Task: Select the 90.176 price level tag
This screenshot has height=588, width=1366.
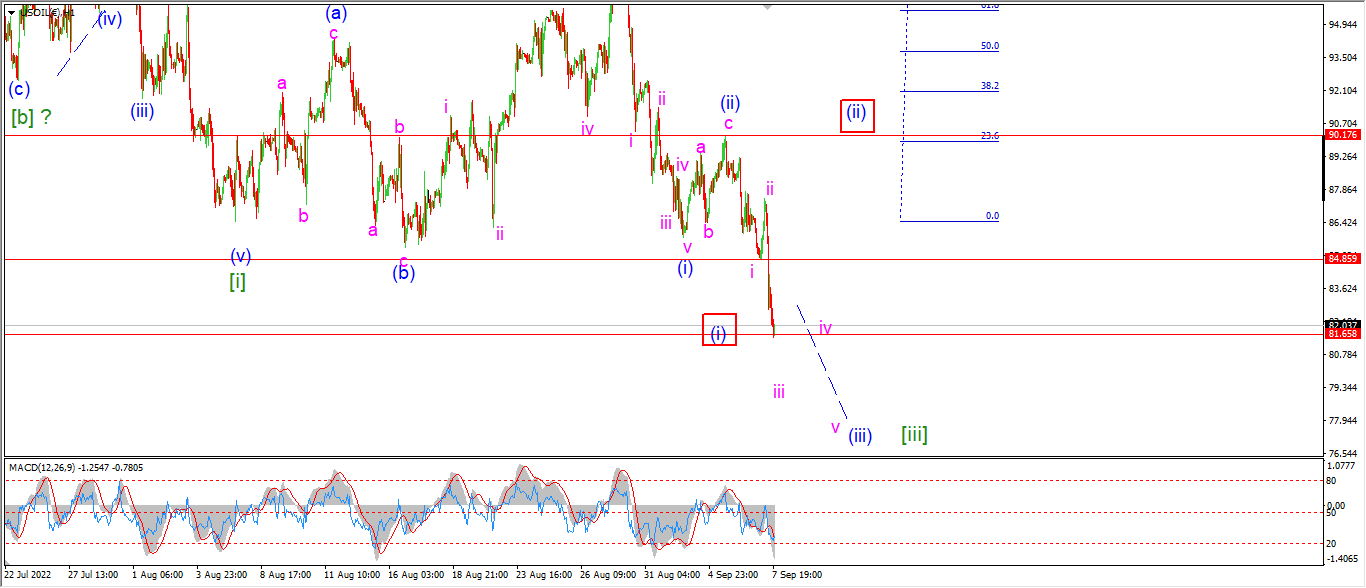Action: [1341, 135]
